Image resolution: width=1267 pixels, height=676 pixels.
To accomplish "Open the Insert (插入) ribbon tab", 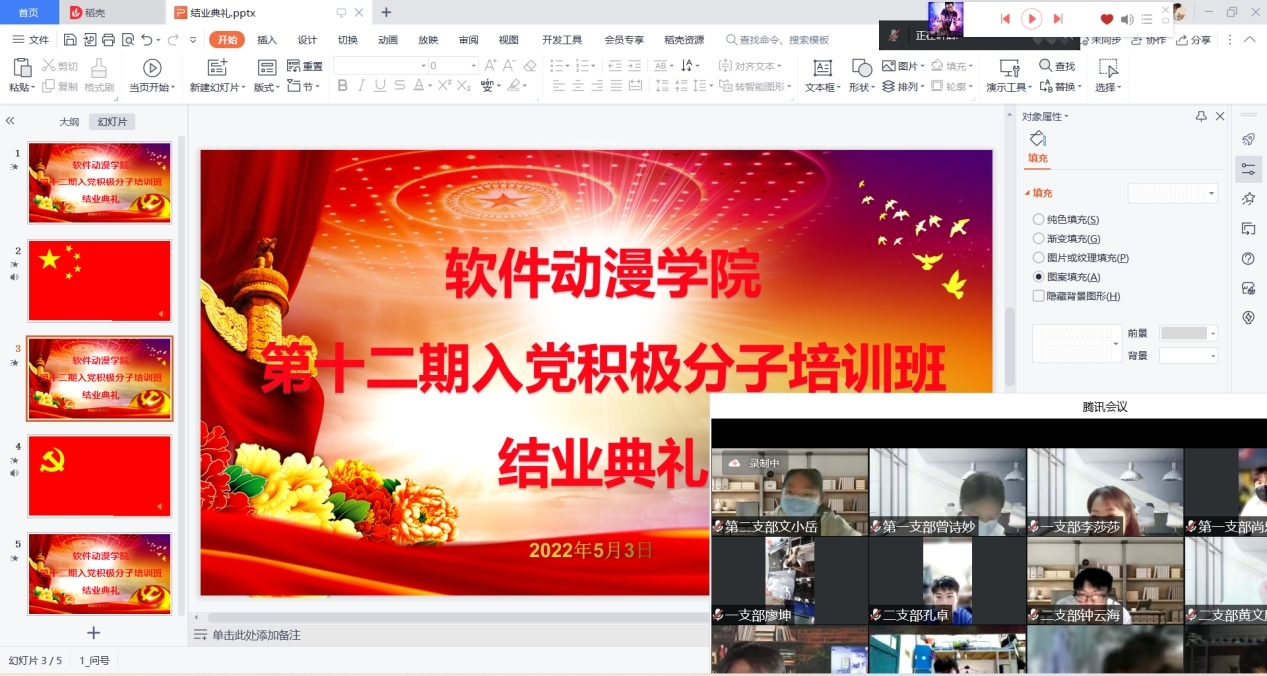I will pyautogui.click(x=267, y=40).
